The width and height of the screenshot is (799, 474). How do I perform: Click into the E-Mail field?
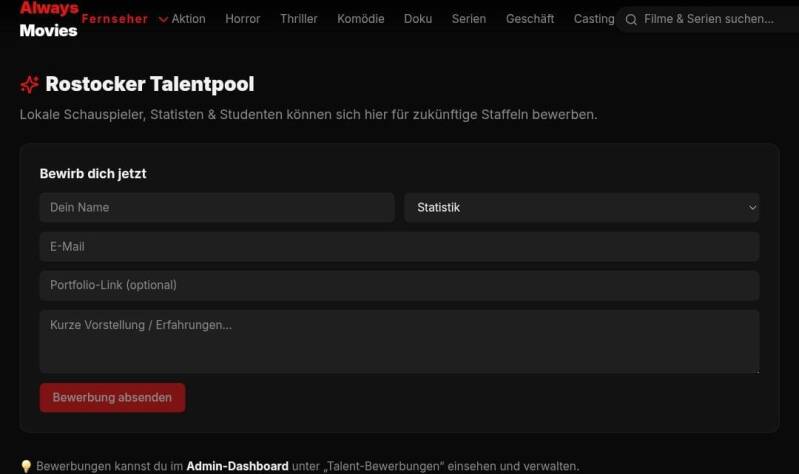(400, 247)
